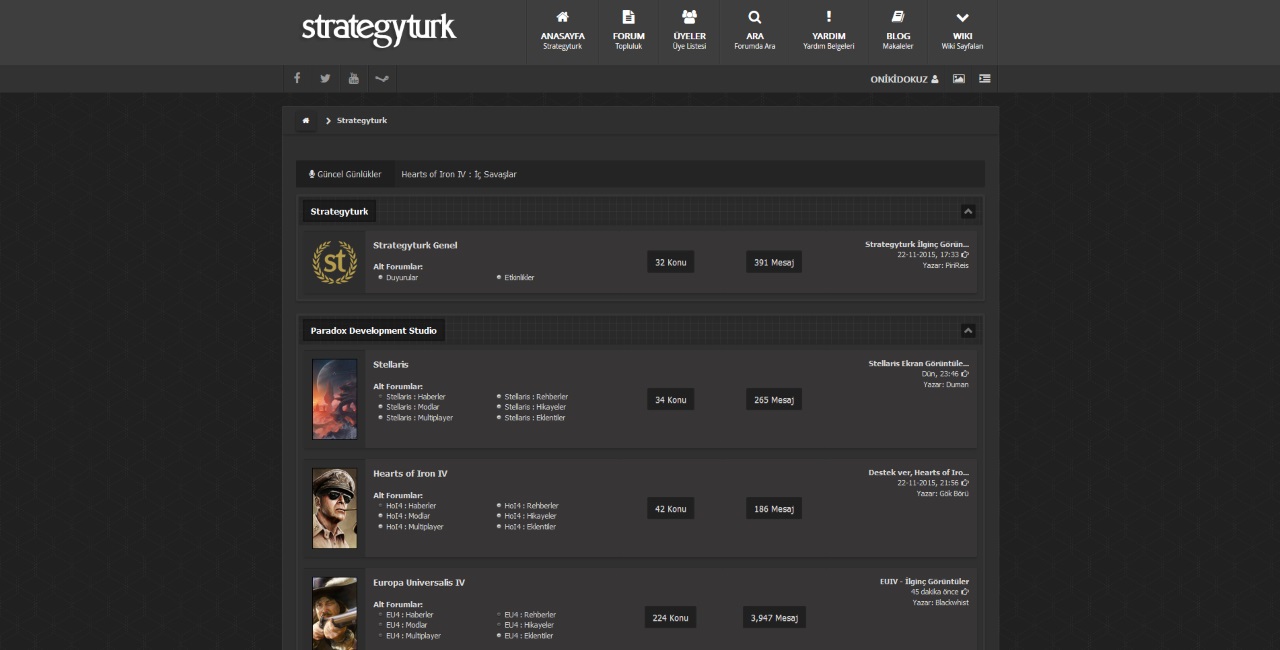Open author Blackwhist profile
This screenshot has height=650, width=1280.
[952, 602]
